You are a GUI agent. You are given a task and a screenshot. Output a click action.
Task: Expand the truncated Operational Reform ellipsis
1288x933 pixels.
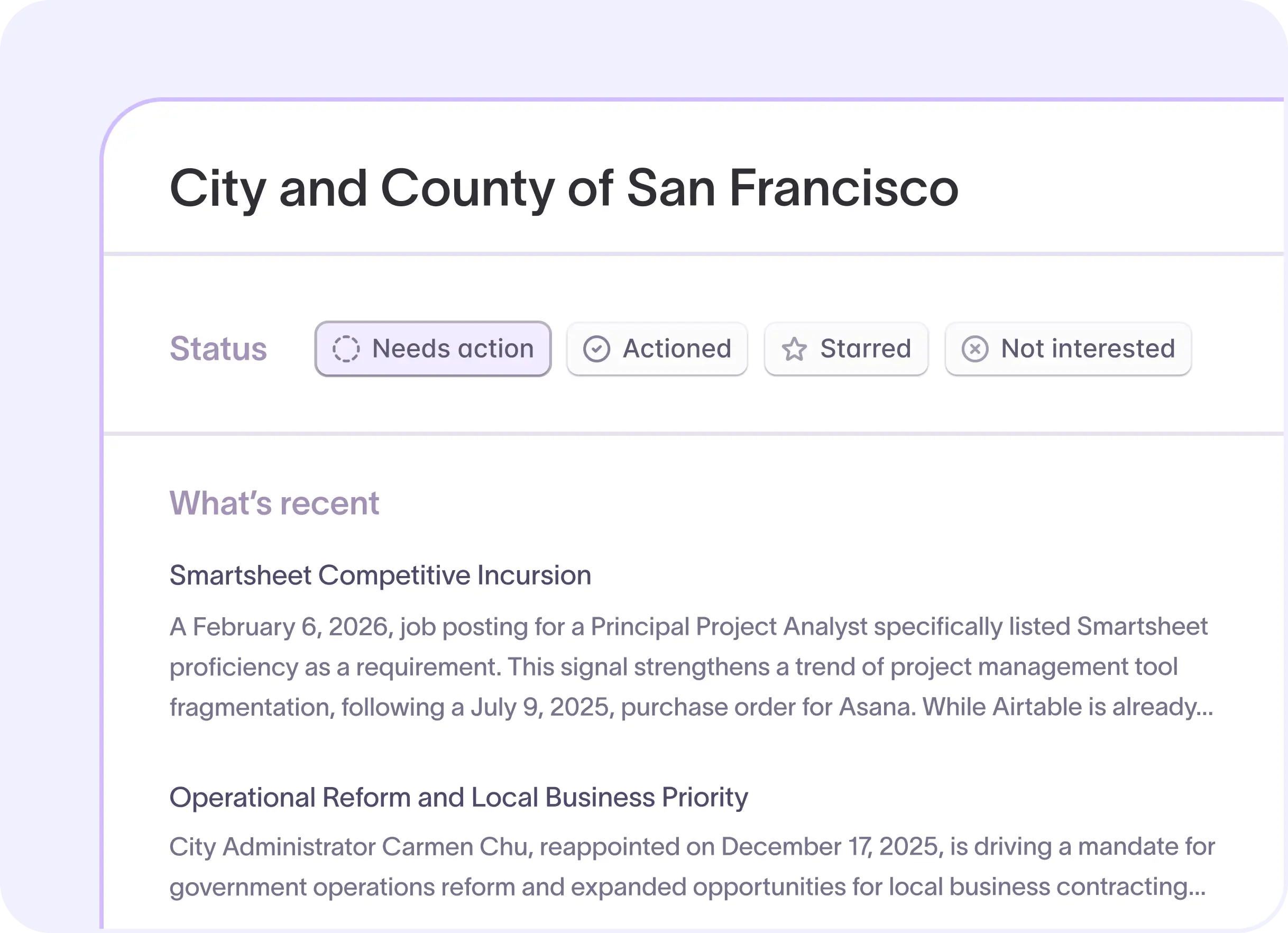click(x=1197, y=887)
